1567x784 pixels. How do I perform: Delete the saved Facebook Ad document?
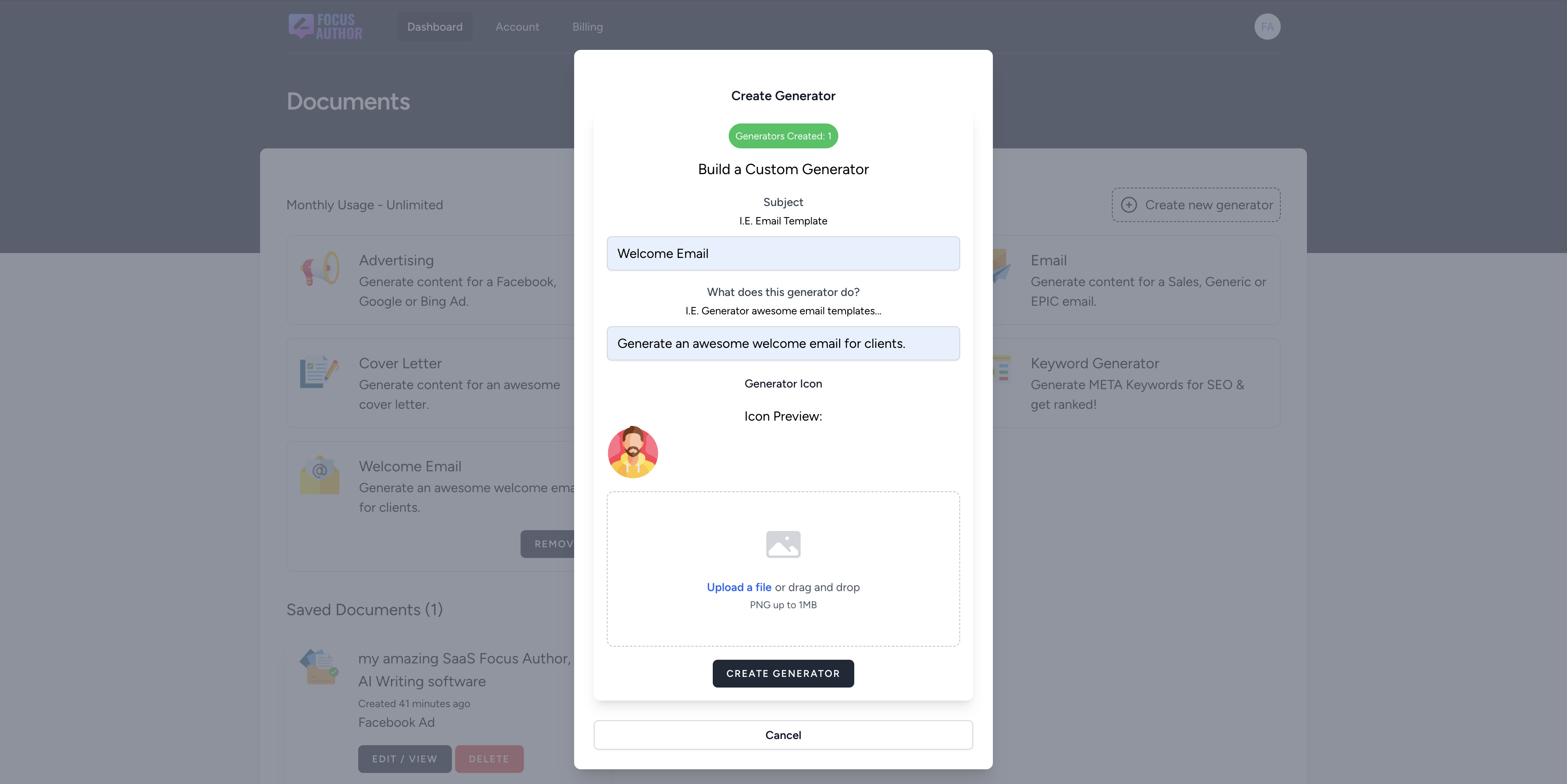coord(489,759)
